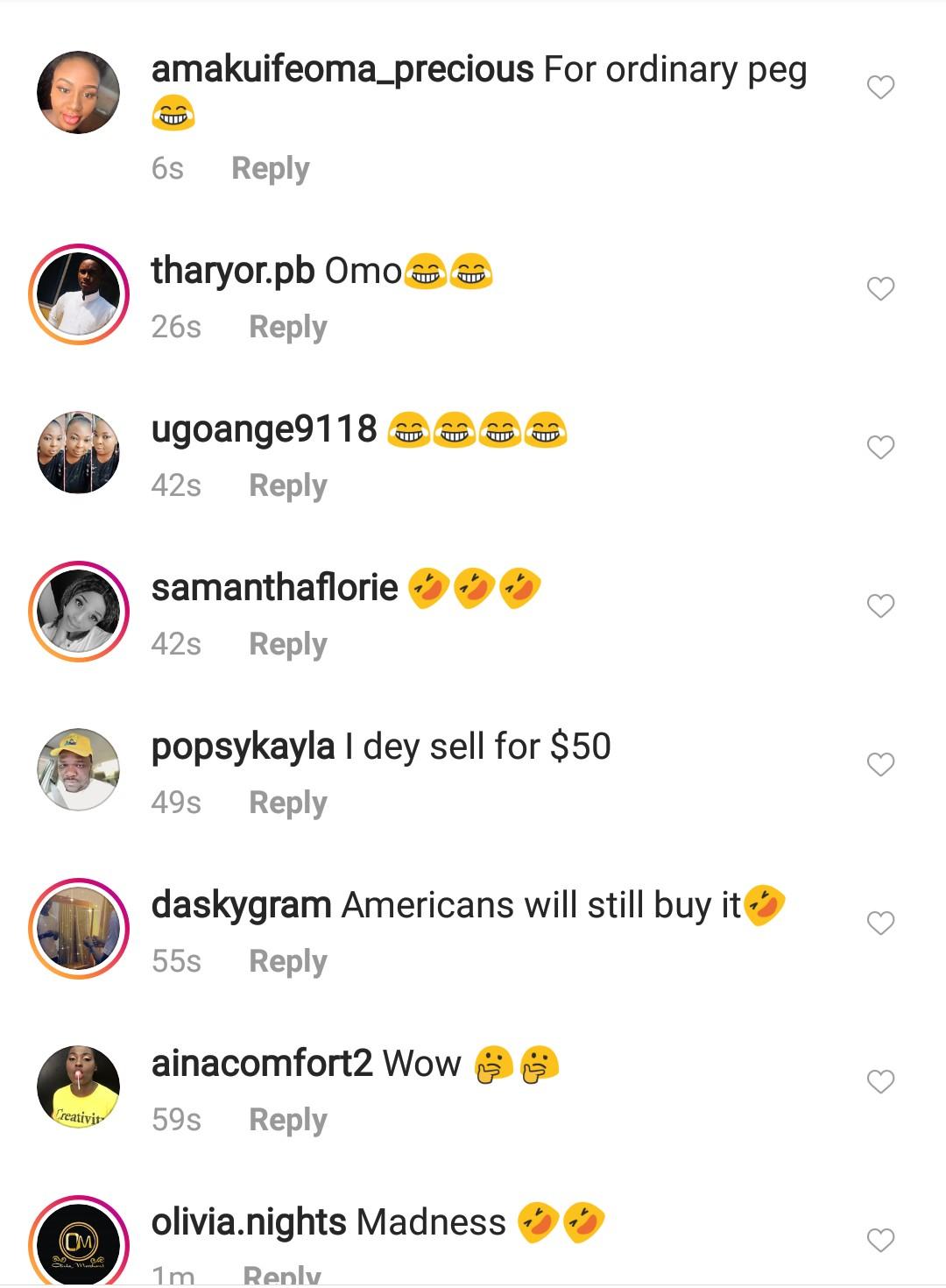Screen dimensions: 946x1288
Task: Tap heart beside olivia.nights Madness comment
Action: point(880,1241)
